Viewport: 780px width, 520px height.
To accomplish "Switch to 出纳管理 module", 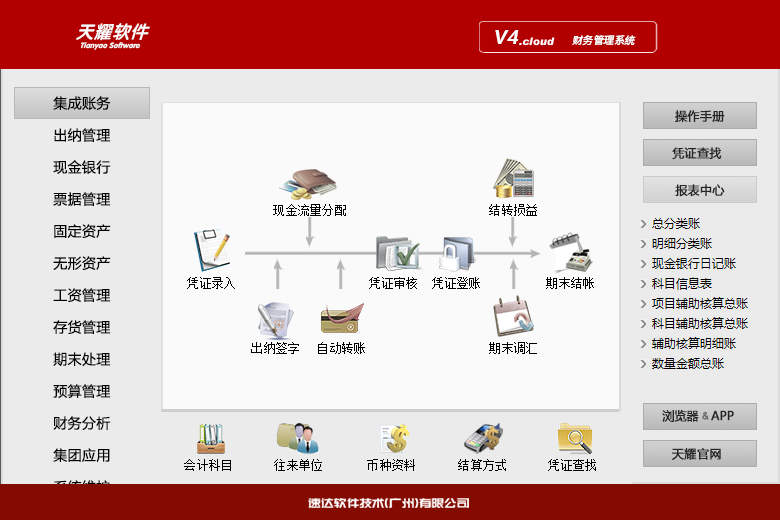I will 82,135.
